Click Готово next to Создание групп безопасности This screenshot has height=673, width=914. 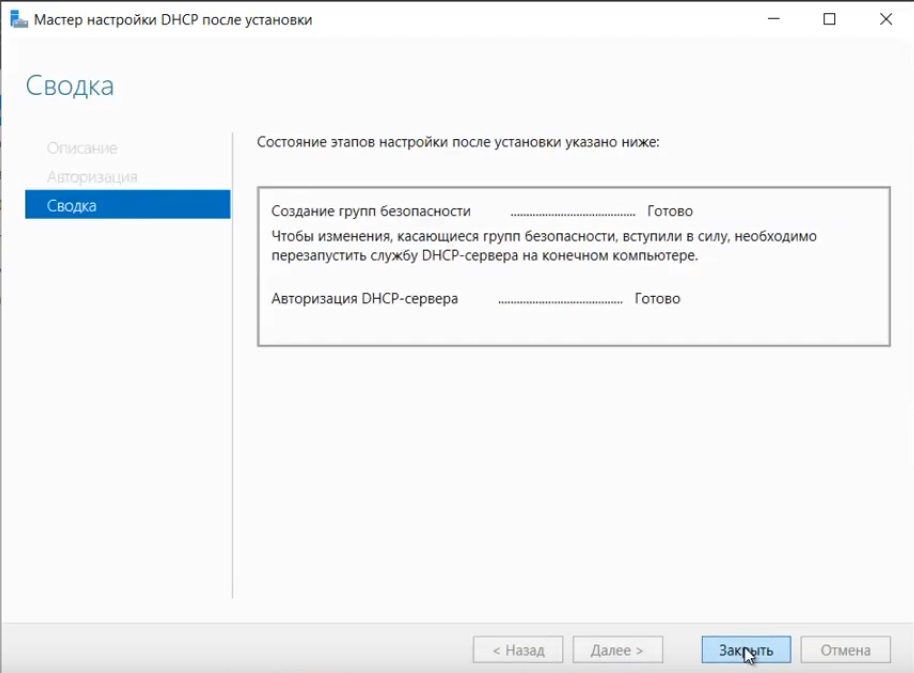point(670,212)
